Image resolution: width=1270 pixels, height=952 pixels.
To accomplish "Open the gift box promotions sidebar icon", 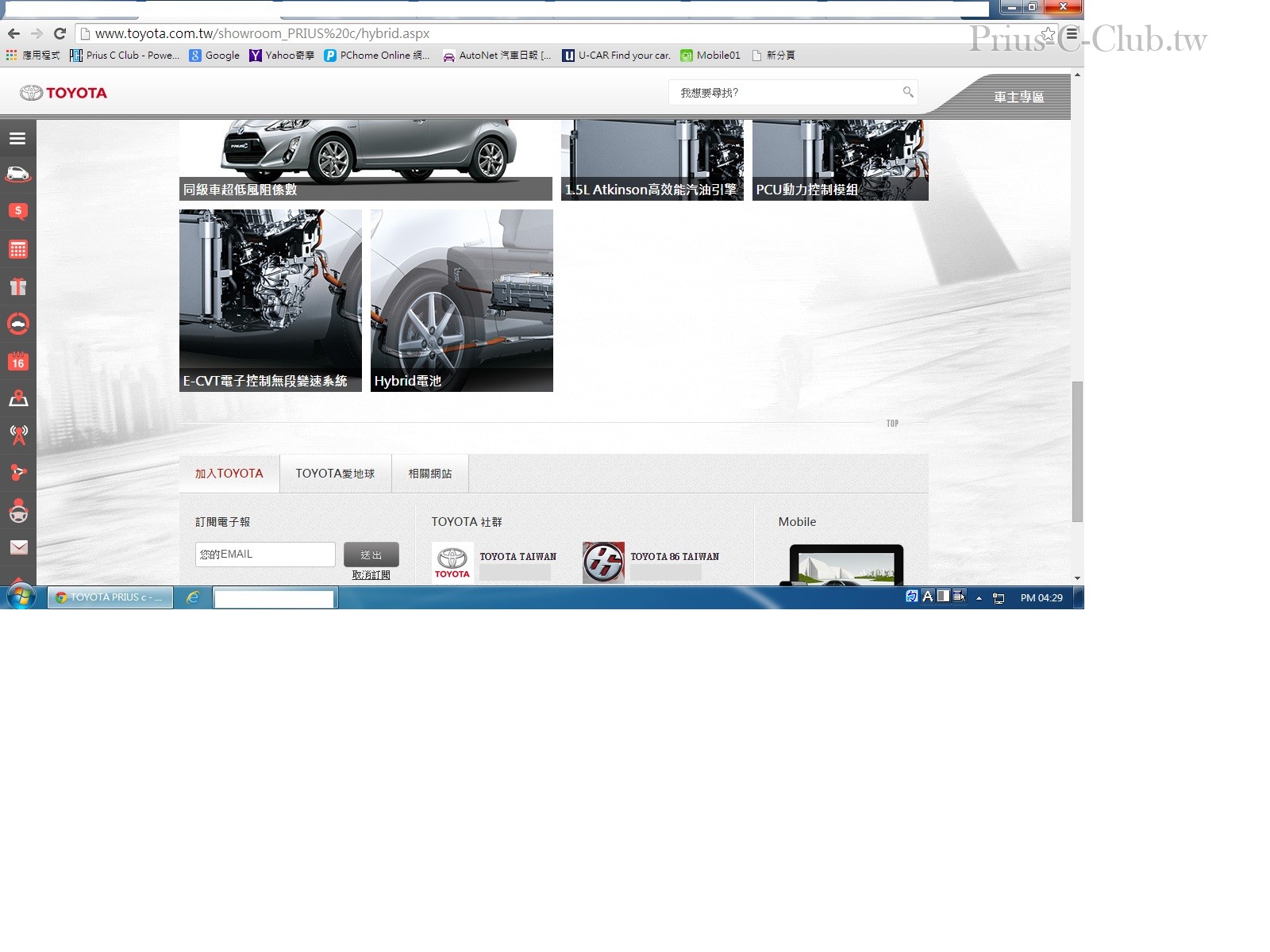I will (17, 286).
